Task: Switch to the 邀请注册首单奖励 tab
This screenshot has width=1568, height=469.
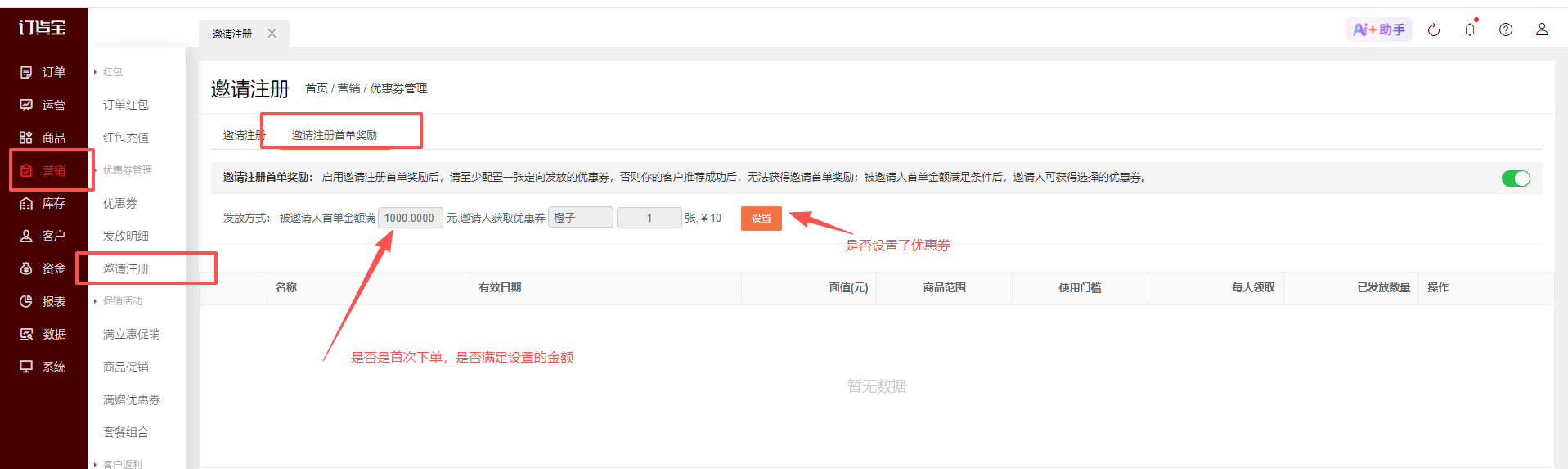Action: pyautogui.click(x=335, y=135)
